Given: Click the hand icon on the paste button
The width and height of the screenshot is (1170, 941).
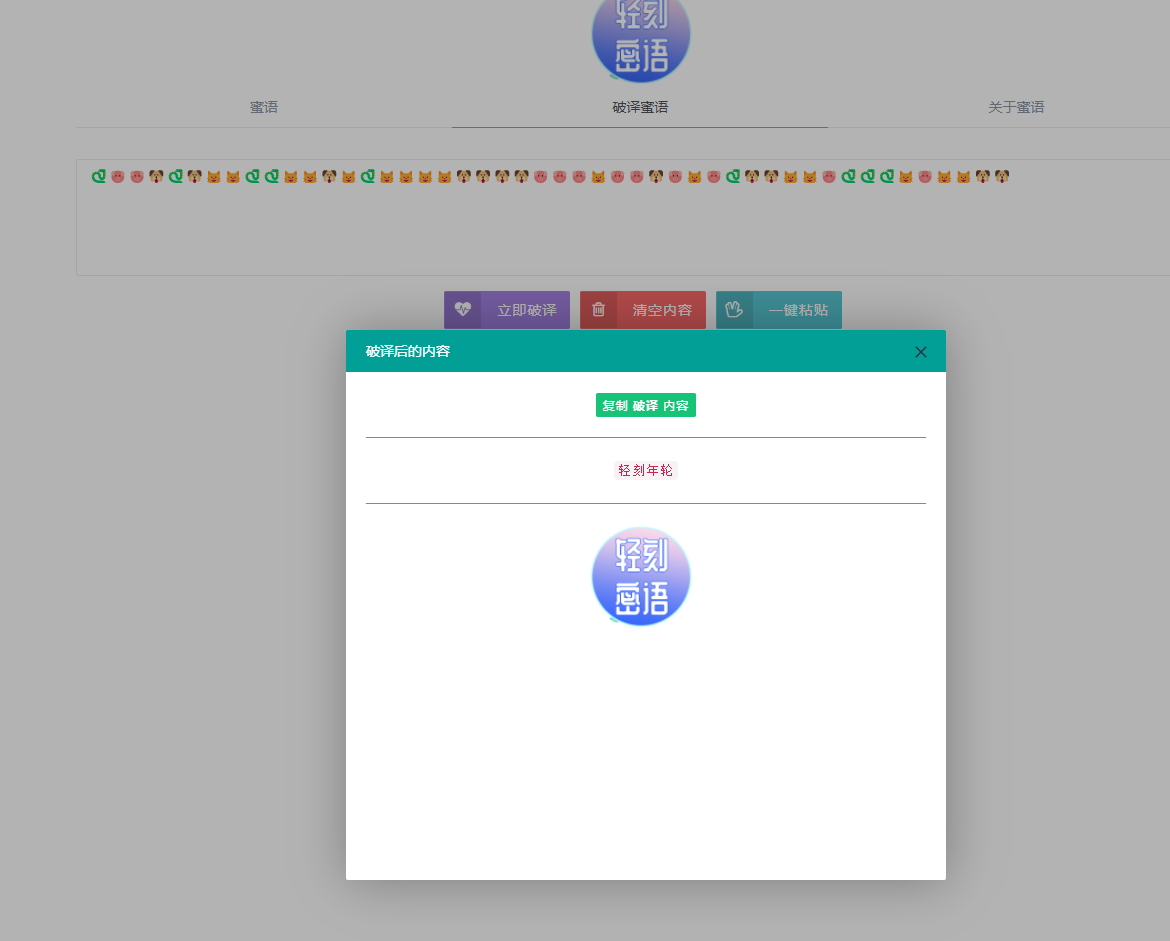Looking at the screenshot, I should pyautogui.click(x=734, y=310).
